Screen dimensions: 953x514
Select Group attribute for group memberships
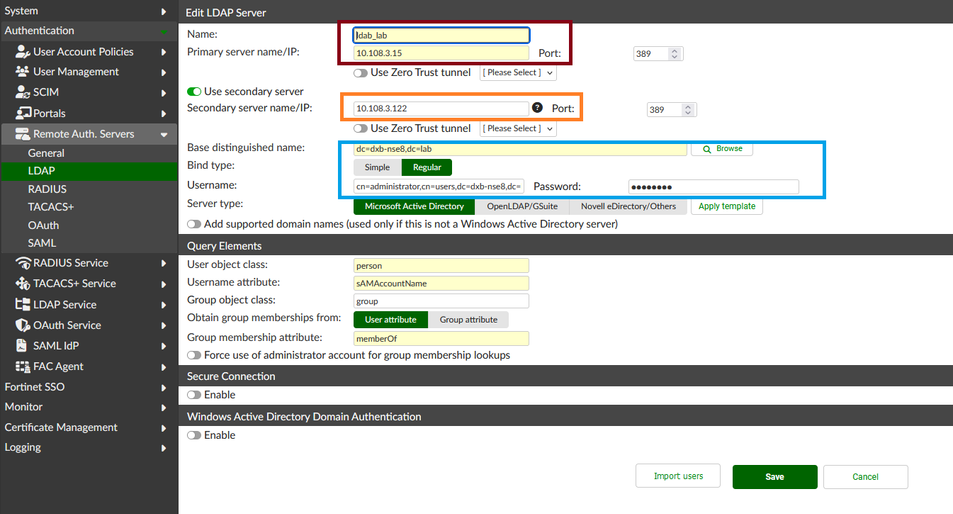coord(469,320)
